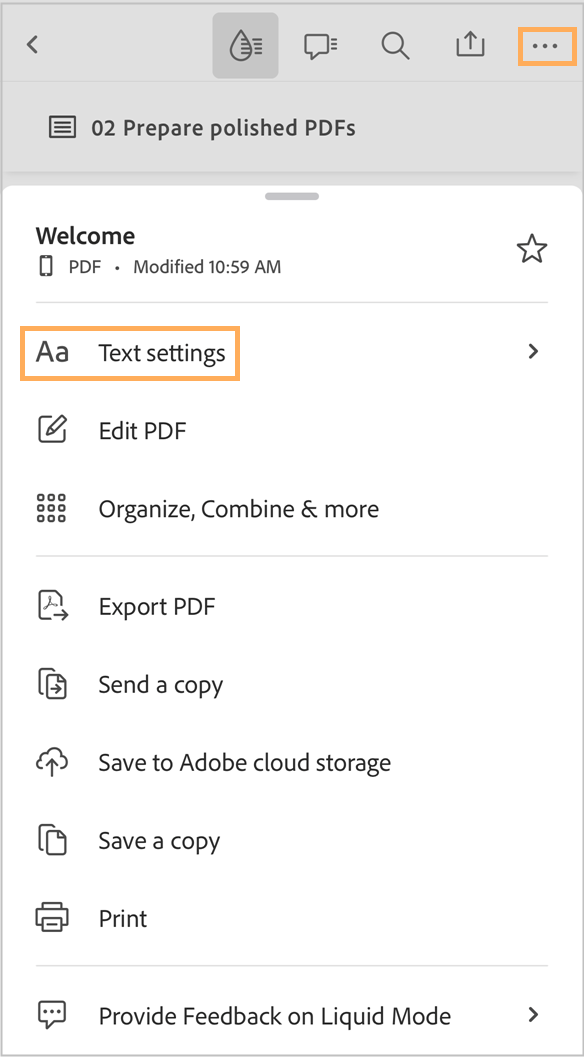This screenshot has height=1057, width=584.
Task: Choose Send a copy
Action: pos(160,684)
